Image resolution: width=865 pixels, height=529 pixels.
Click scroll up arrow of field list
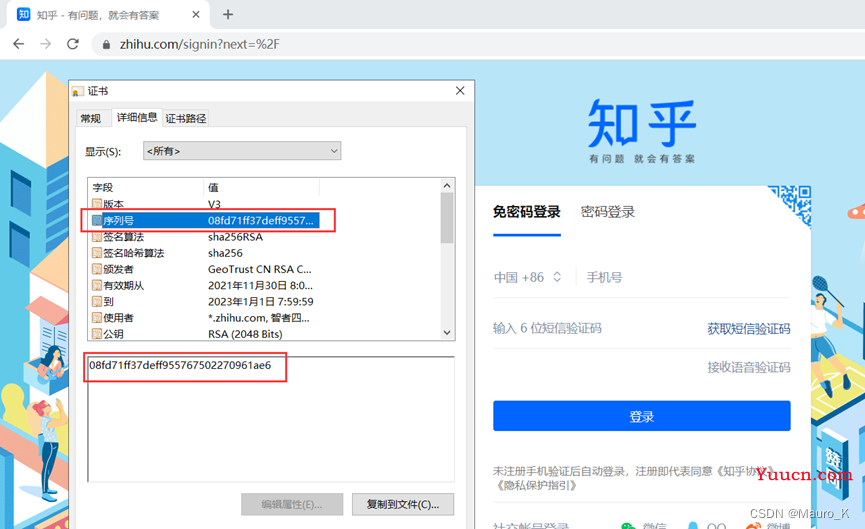click(x=447, y=186)
